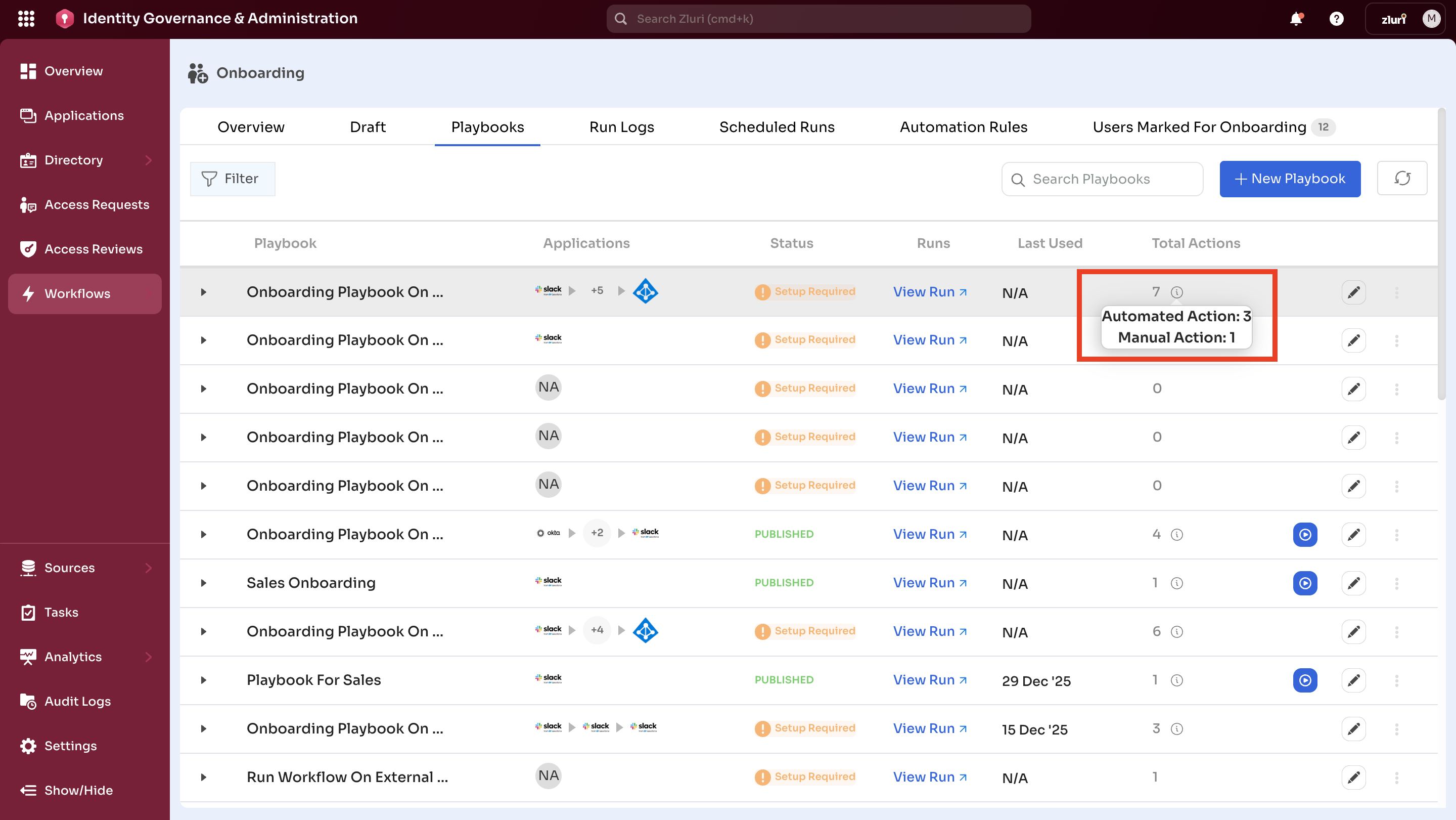Image resolution: width=1456 pixels, height=820 pixels.
Task: Open the help question mark icon
Action: tap(1336, 18)
